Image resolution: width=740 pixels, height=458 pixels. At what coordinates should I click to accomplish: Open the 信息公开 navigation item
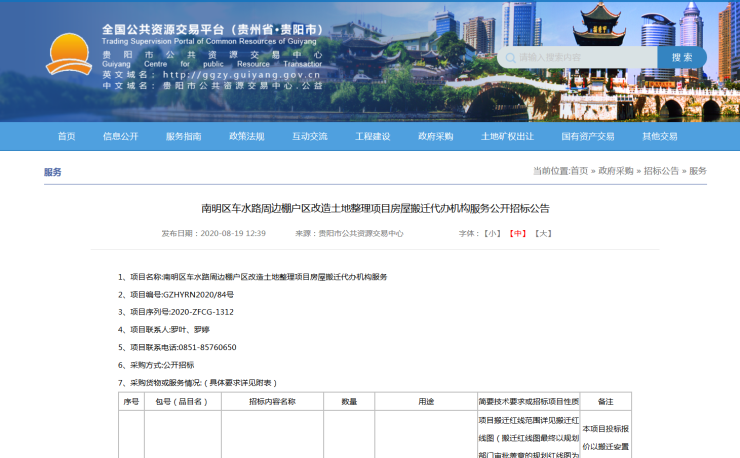(120, 136)
